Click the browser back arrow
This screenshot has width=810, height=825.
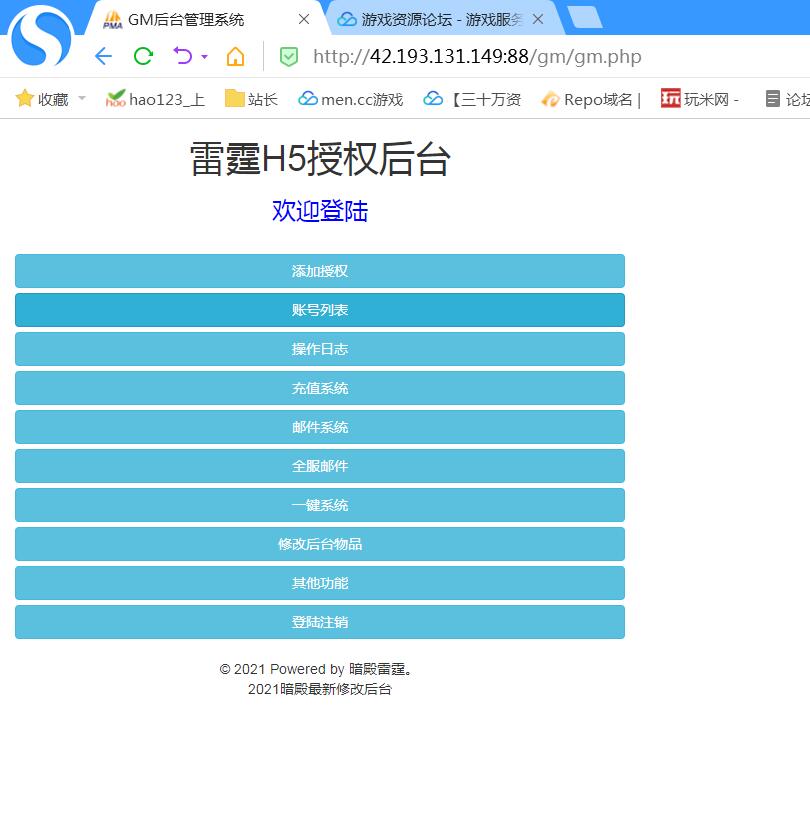pos(103,56)
